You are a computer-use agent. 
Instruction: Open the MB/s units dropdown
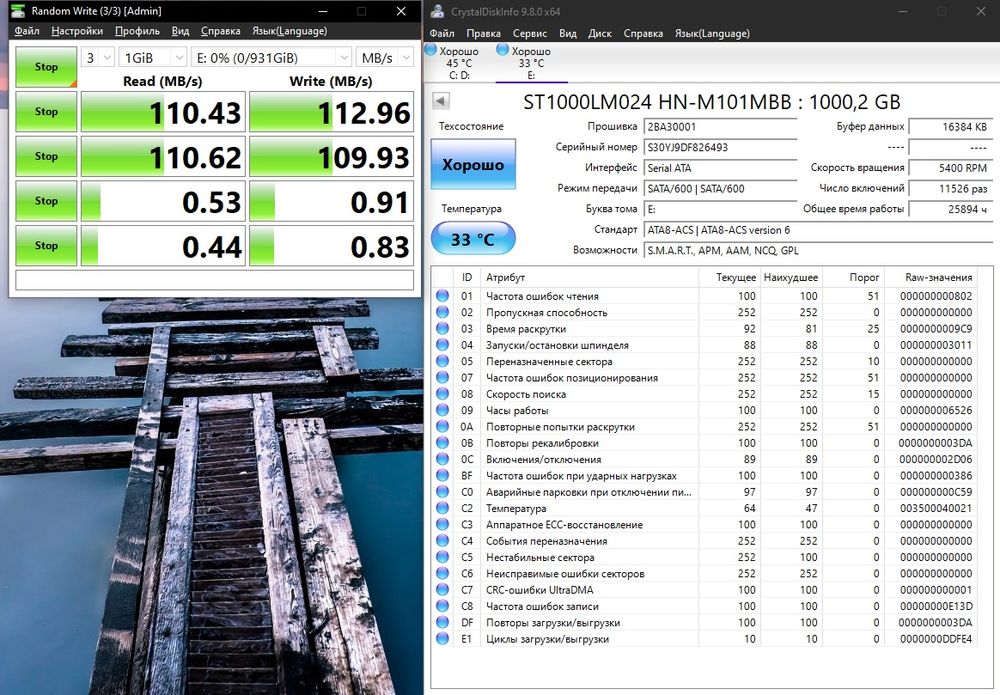(x=385, y=58)
